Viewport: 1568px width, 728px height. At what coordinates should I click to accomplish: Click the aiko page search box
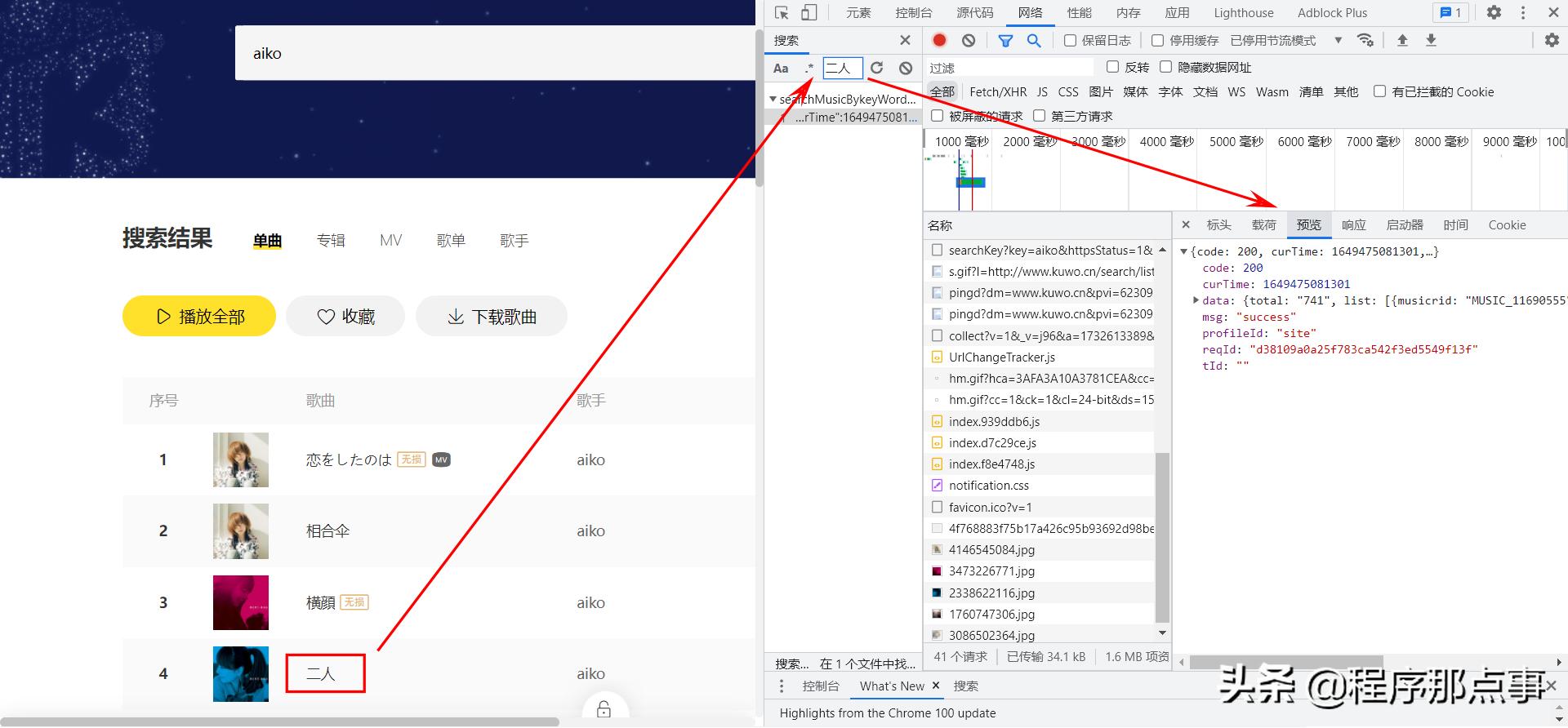pos(495,53)
